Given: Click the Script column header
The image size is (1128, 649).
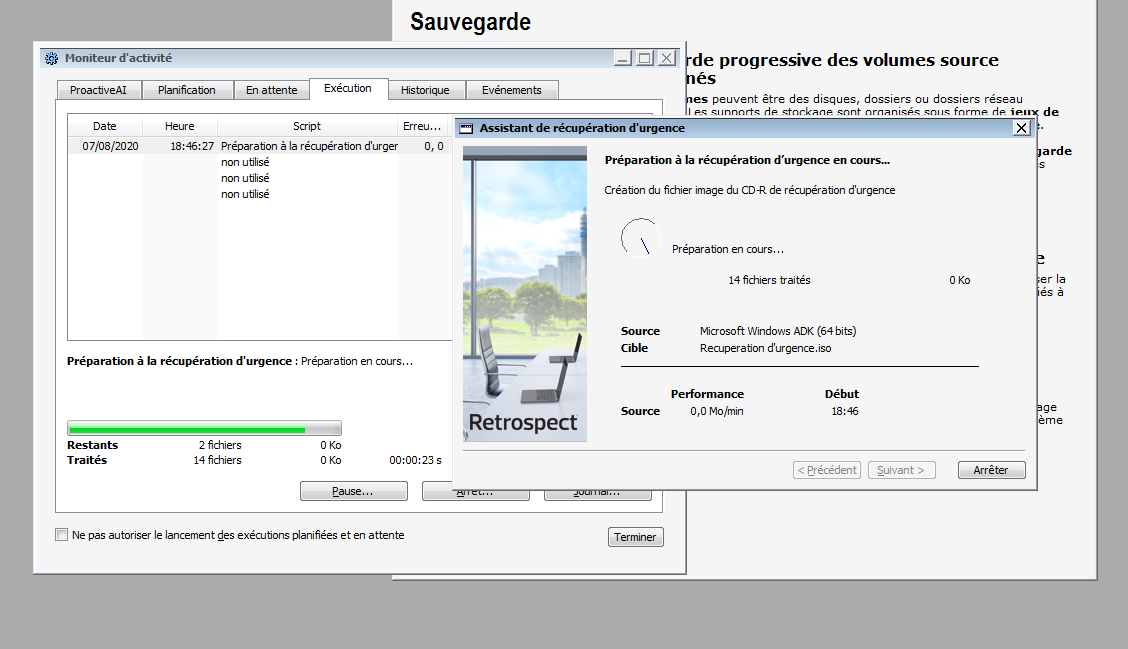Looking at the screenshot, I should pos(307,126).
